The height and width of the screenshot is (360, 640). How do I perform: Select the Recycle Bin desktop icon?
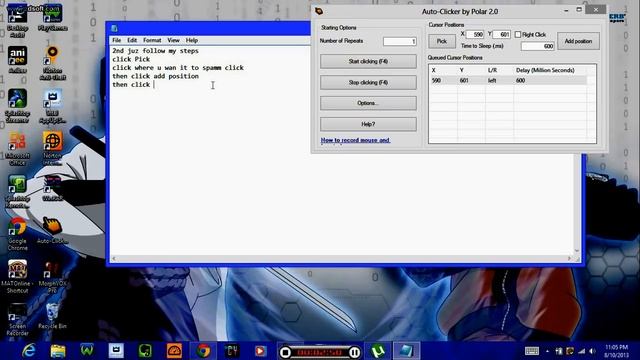(52, 316)
